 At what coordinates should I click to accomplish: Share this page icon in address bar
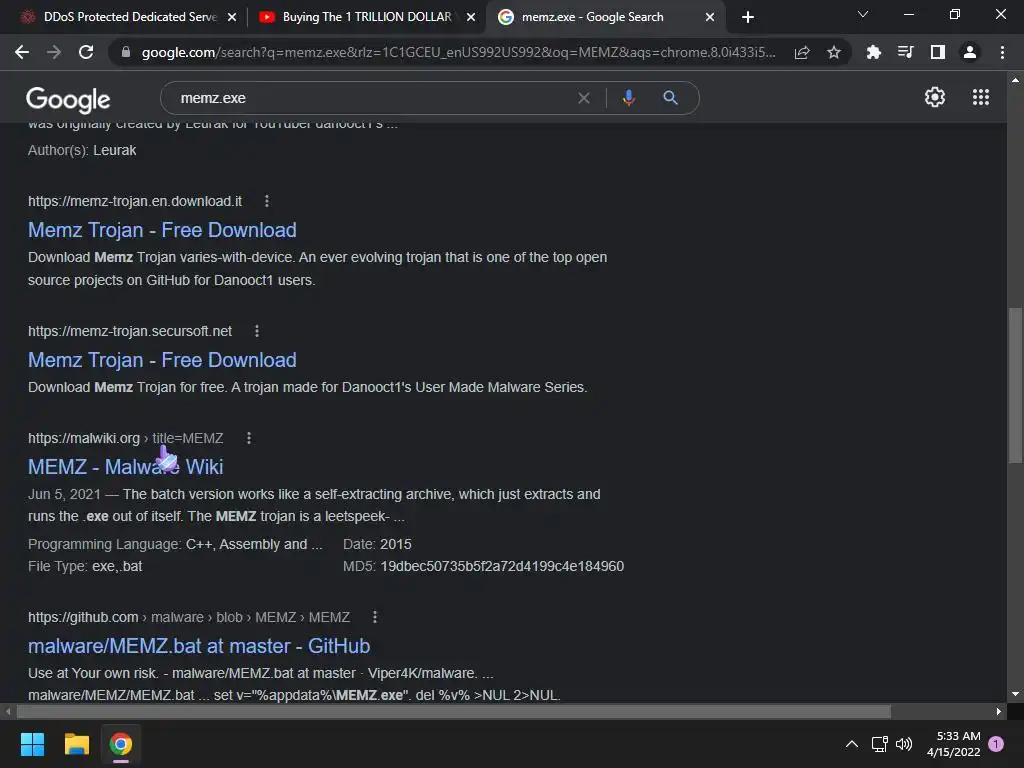tap(802, 52)
